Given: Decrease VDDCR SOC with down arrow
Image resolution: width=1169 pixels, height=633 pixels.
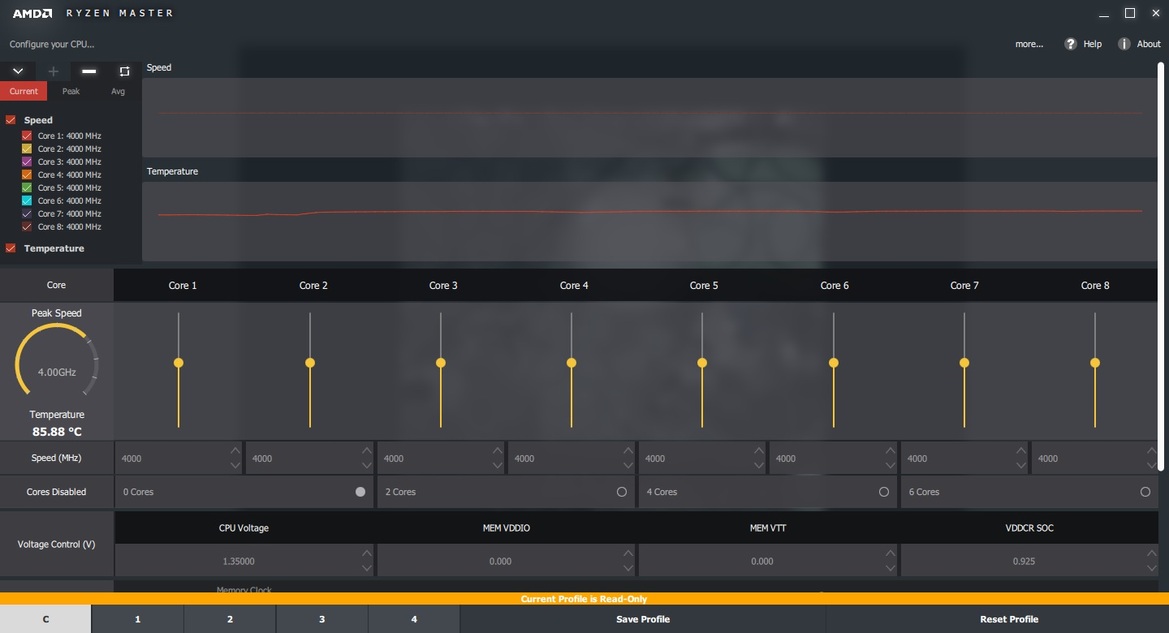Looking at the screenshot, I should pyautogui.click(x=1152, y=568).
